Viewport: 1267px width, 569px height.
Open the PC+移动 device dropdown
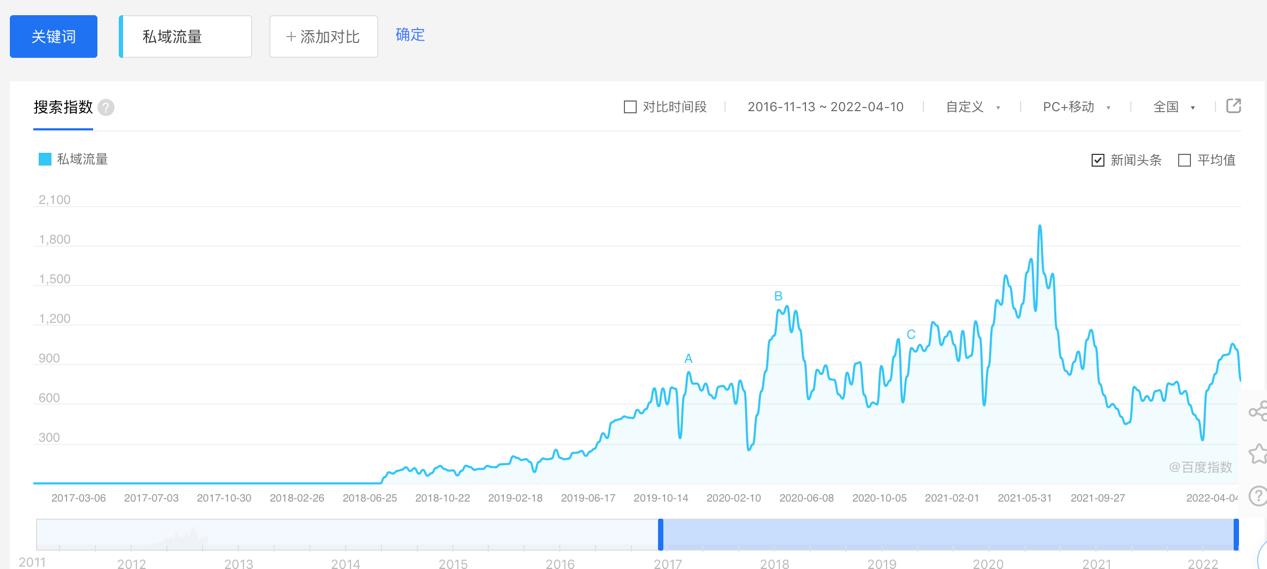tap(1077, 107)
